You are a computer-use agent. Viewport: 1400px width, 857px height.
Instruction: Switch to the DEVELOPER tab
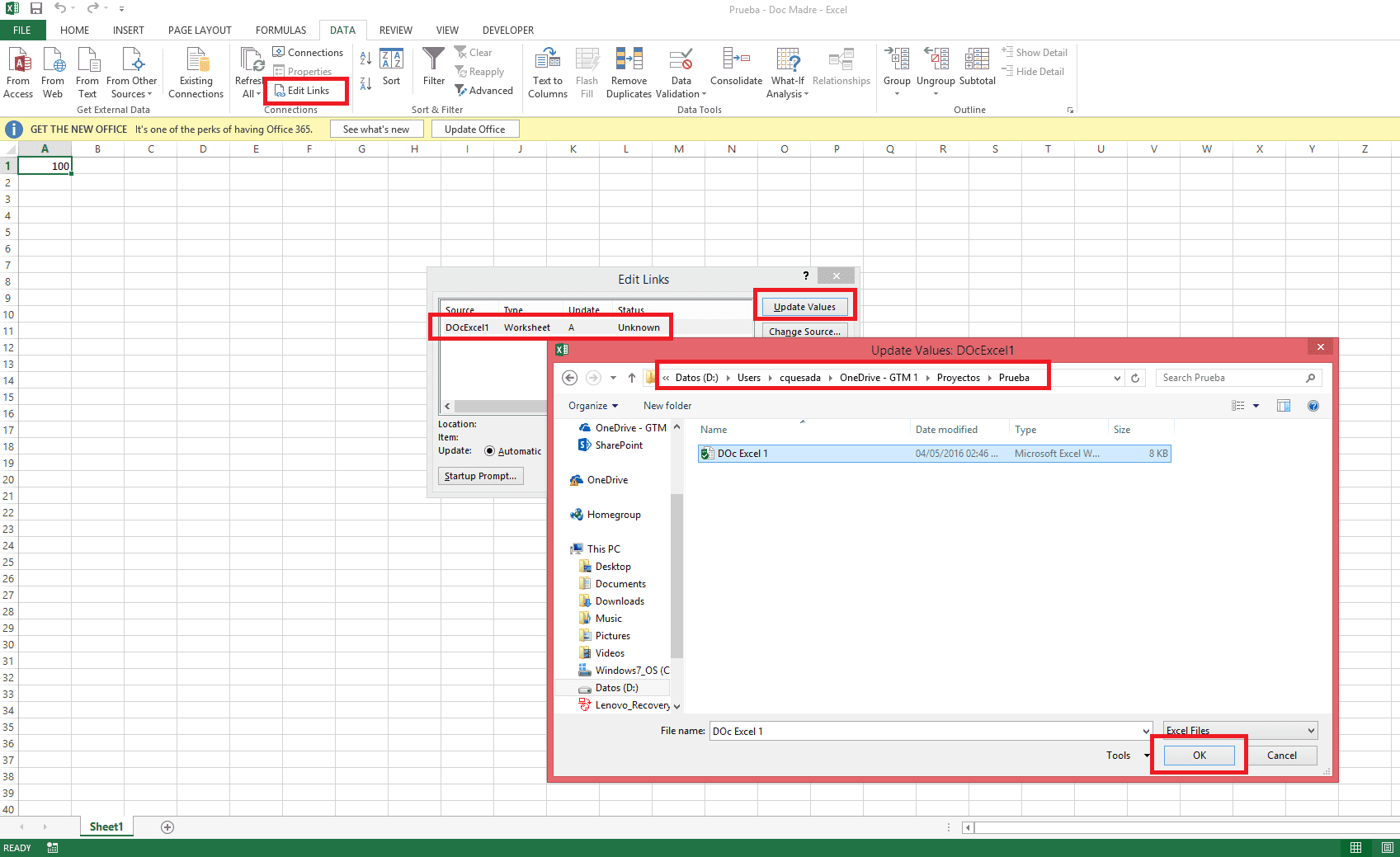pyautogui.click(x=508, y=31)
